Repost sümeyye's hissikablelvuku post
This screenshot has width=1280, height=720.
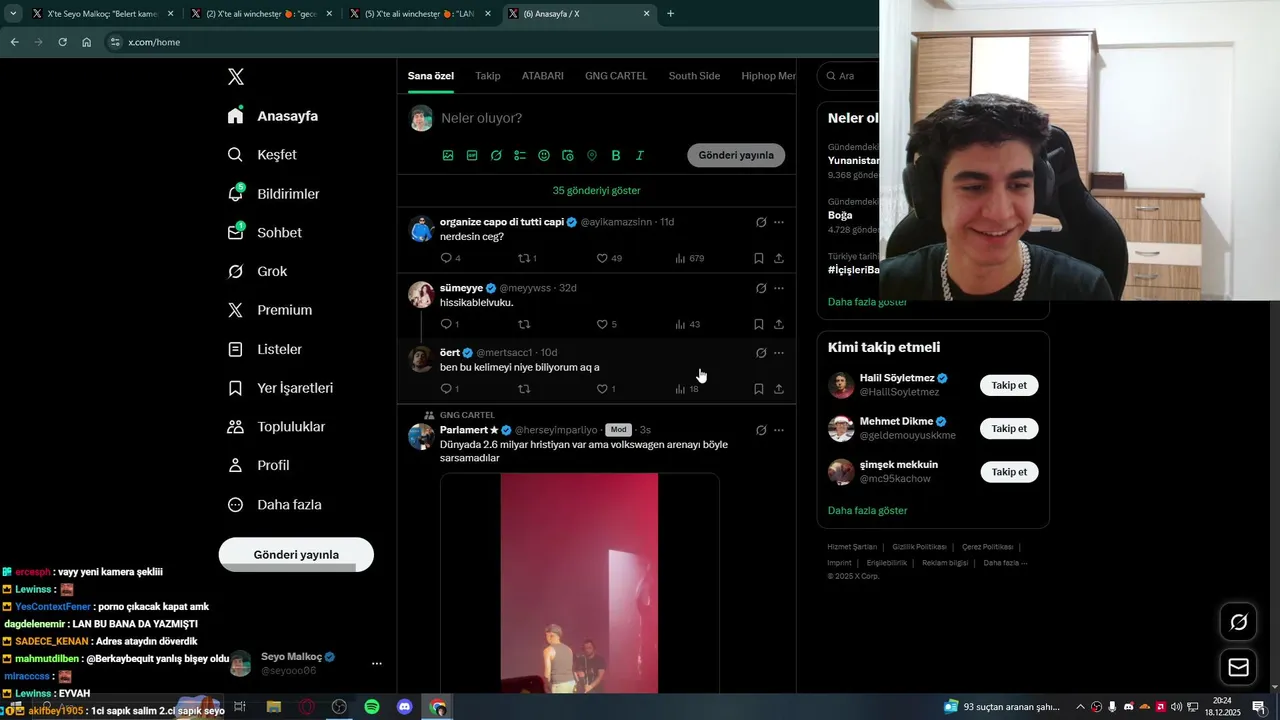(524, 324)
